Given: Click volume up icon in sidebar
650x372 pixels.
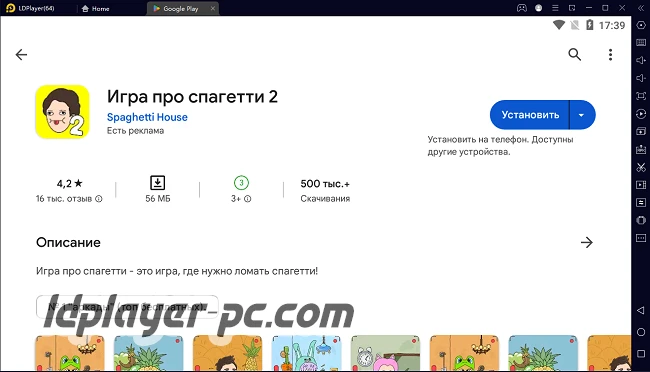Looking at the screenshot, I should 641,61.
